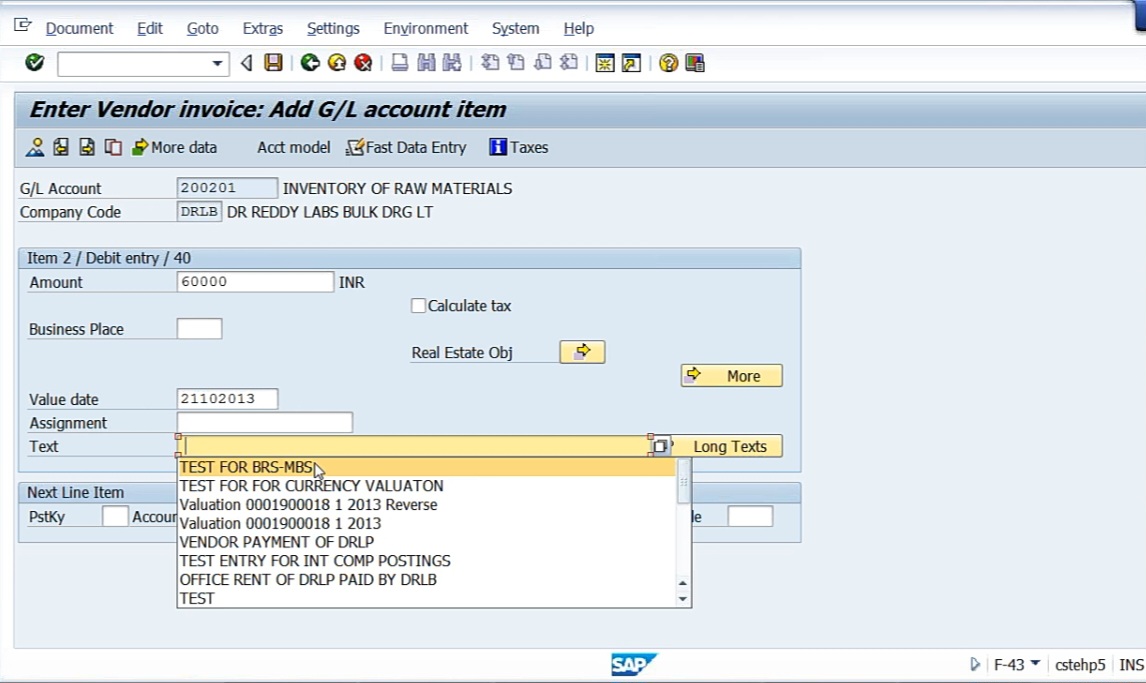
Task: Click the More button
Action: (x=732, y=375)
